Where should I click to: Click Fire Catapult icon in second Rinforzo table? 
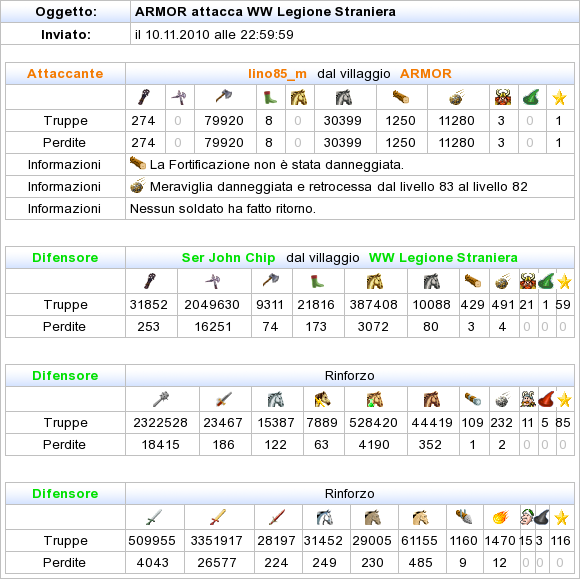pyautogui.click(x=501, y=517)
